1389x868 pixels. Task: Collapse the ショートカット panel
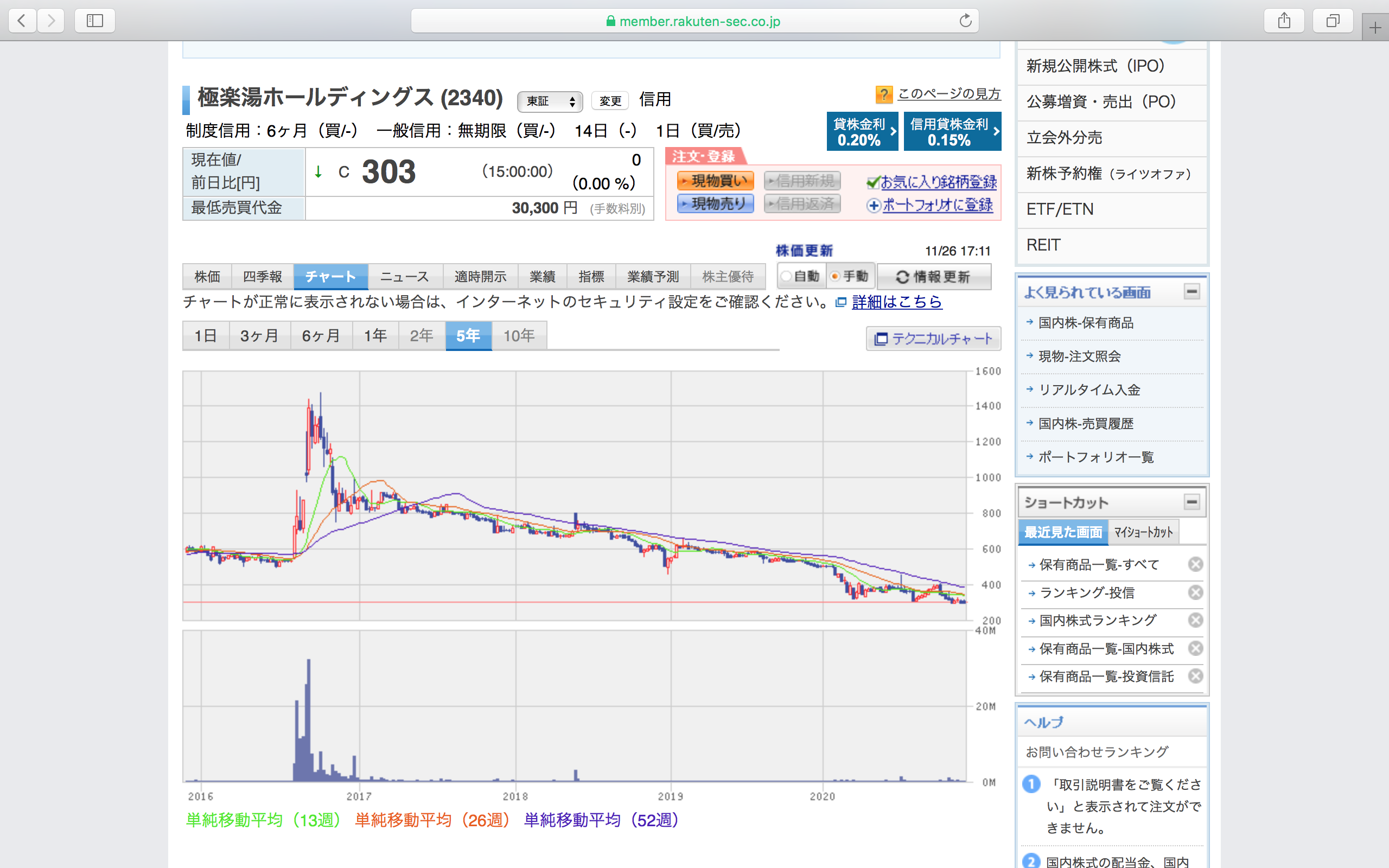[1192, 502]
